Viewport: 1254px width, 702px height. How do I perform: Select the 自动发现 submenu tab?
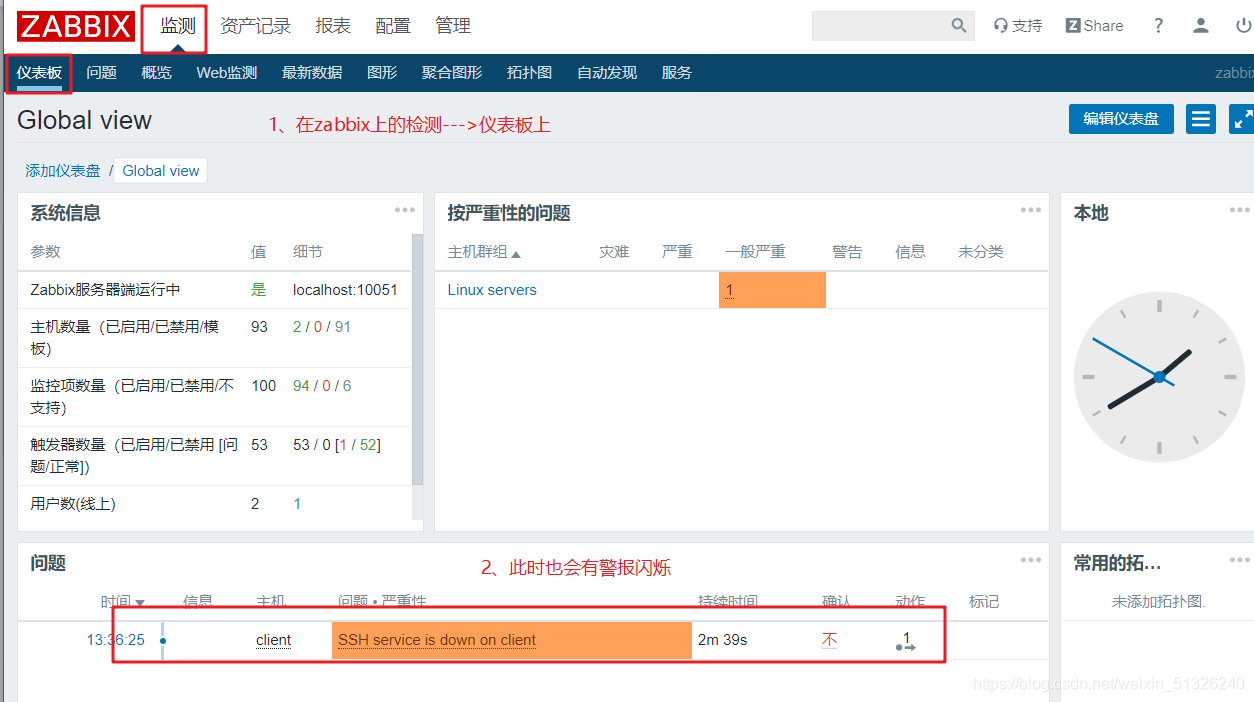click(x=607, y=72)
